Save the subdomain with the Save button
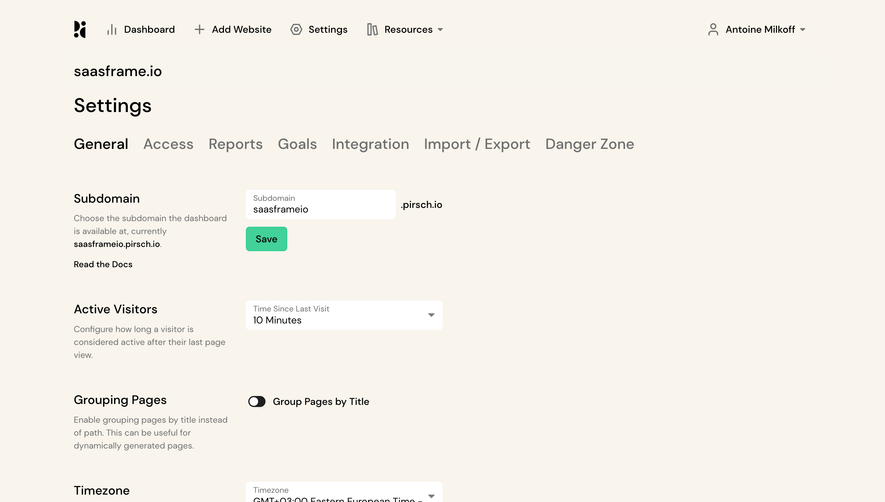The image size is (885, 502). point(266,239)
